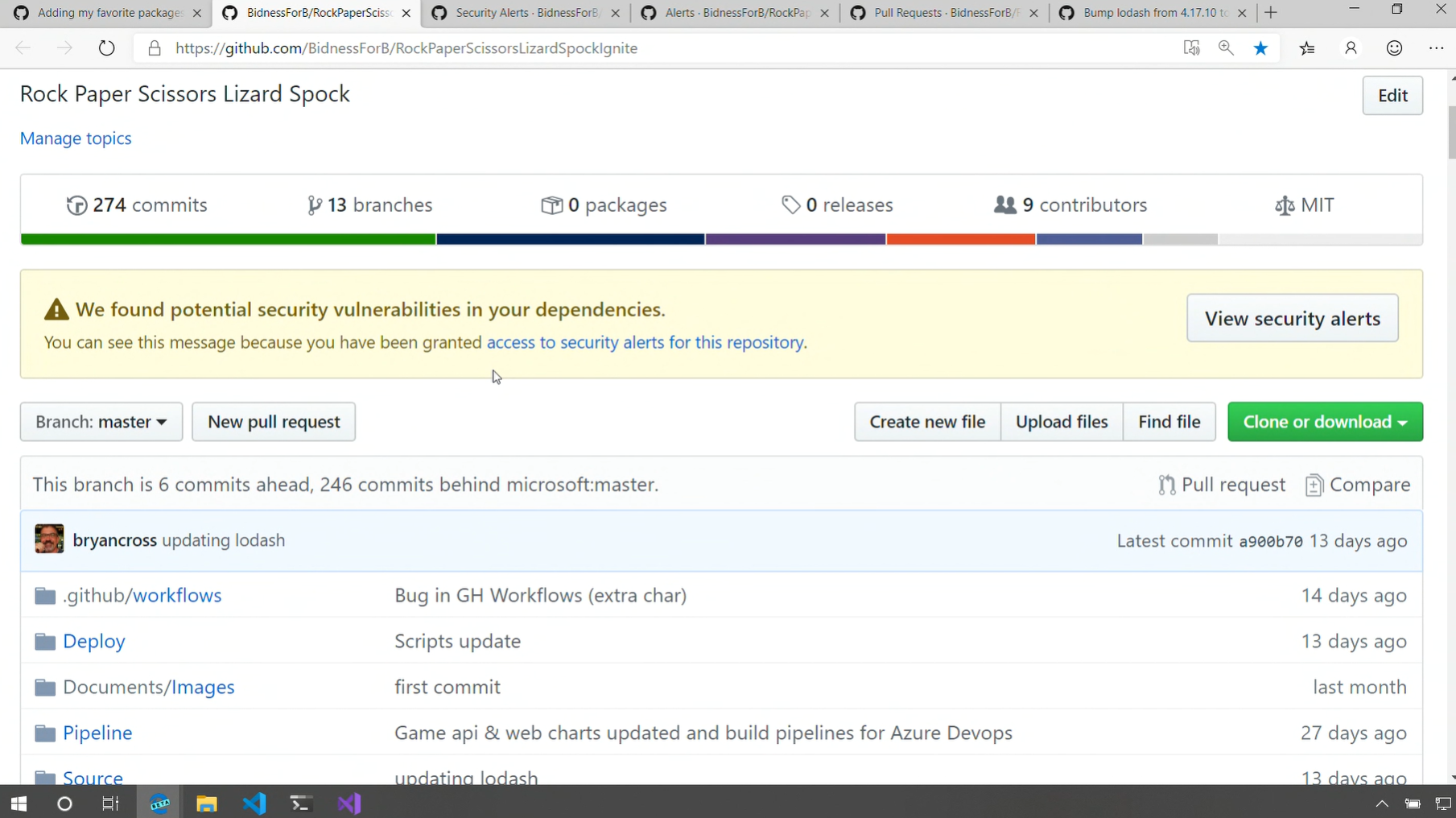The image size is (1456, 818).
Task: Click the Edit description button
Action: pos(1392,95)
